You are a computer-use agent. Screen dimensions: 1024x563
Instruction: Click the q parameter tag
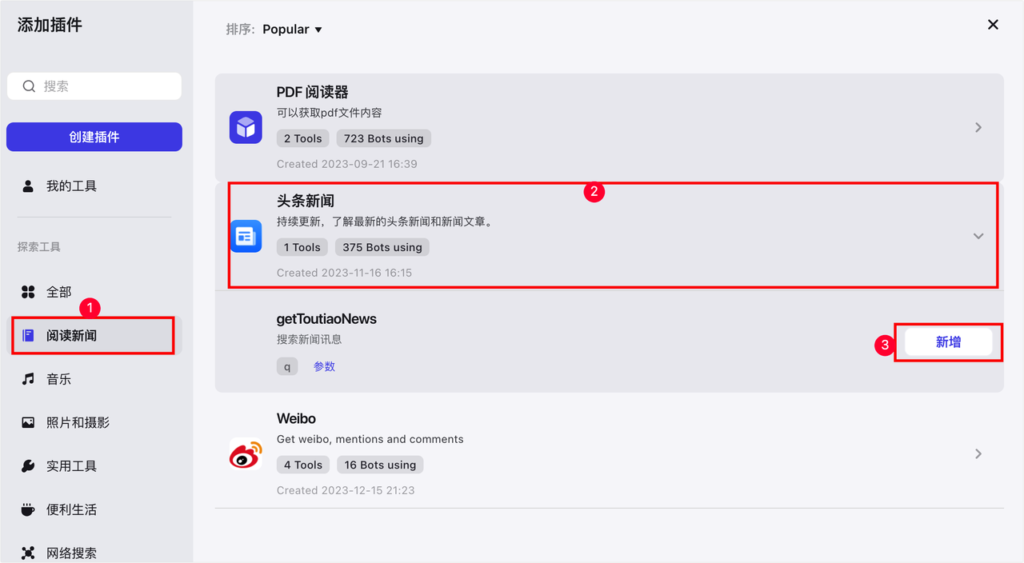click(287, 366)
